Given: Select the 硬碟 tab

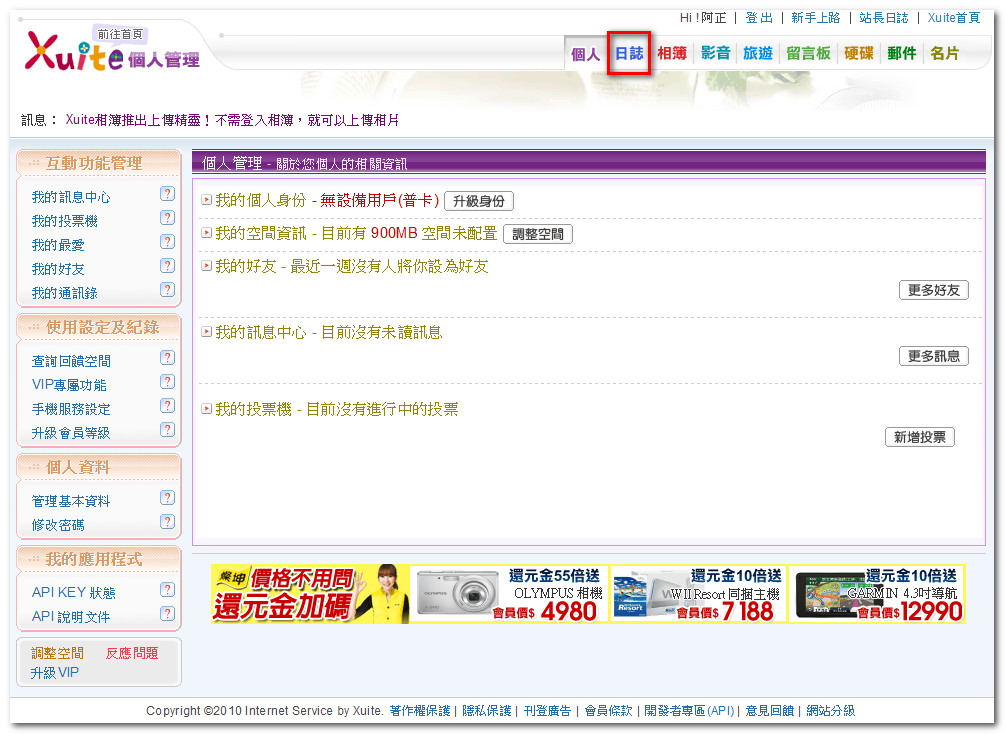Looking at the screenshot, I should (859, 53).
